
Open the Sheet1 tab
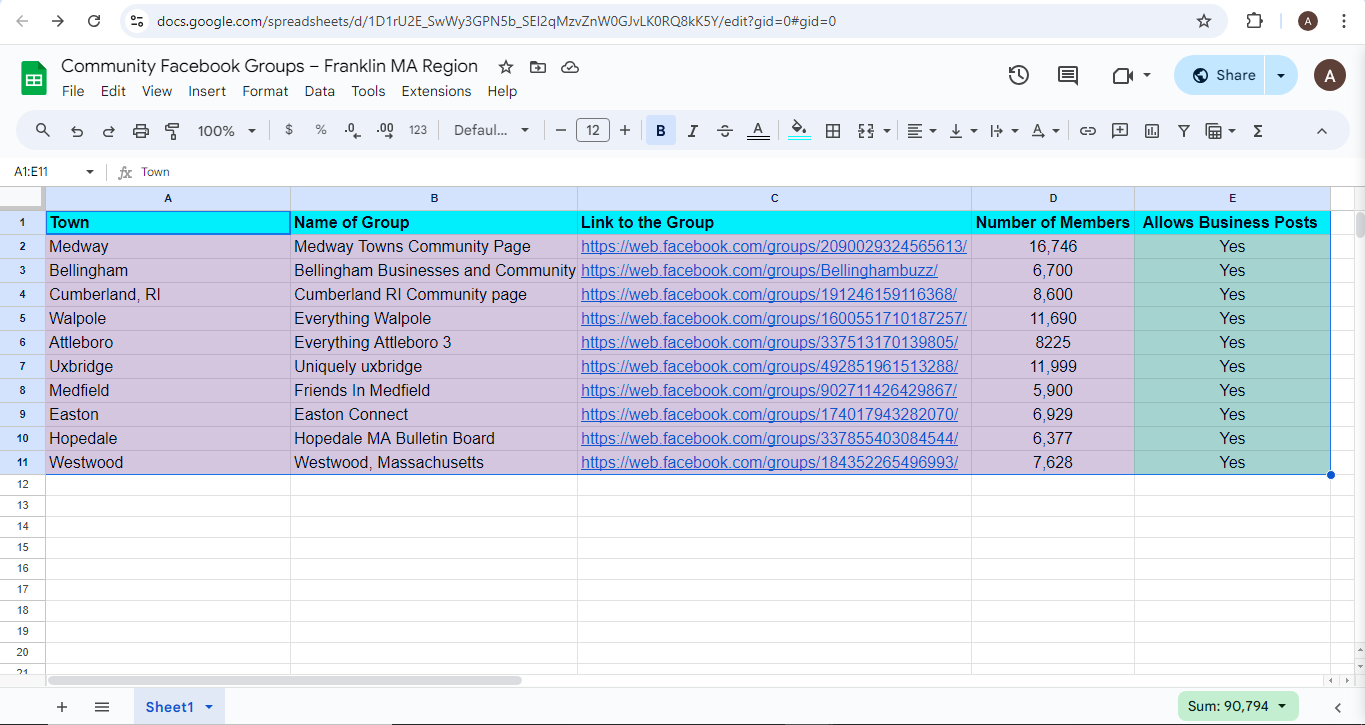(x=179, y=707)
